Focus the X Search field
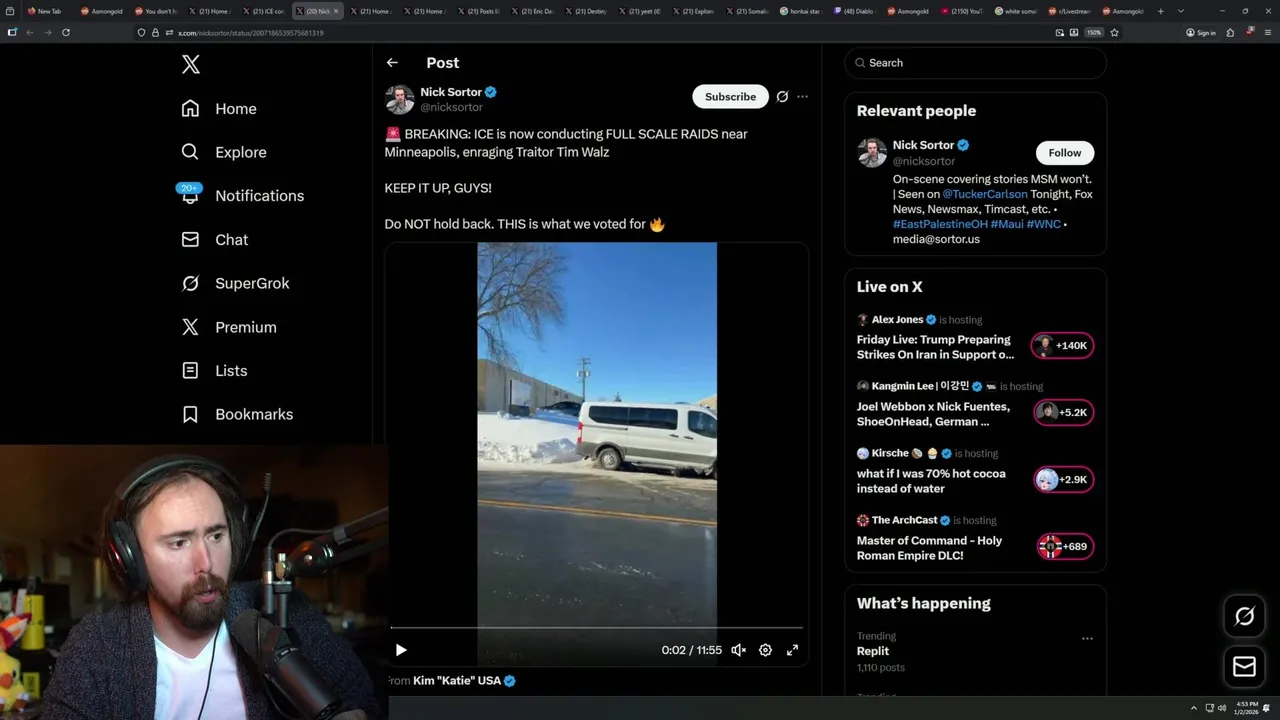The height and width of the screenshot is (720, 1280). tap(975, 63)
